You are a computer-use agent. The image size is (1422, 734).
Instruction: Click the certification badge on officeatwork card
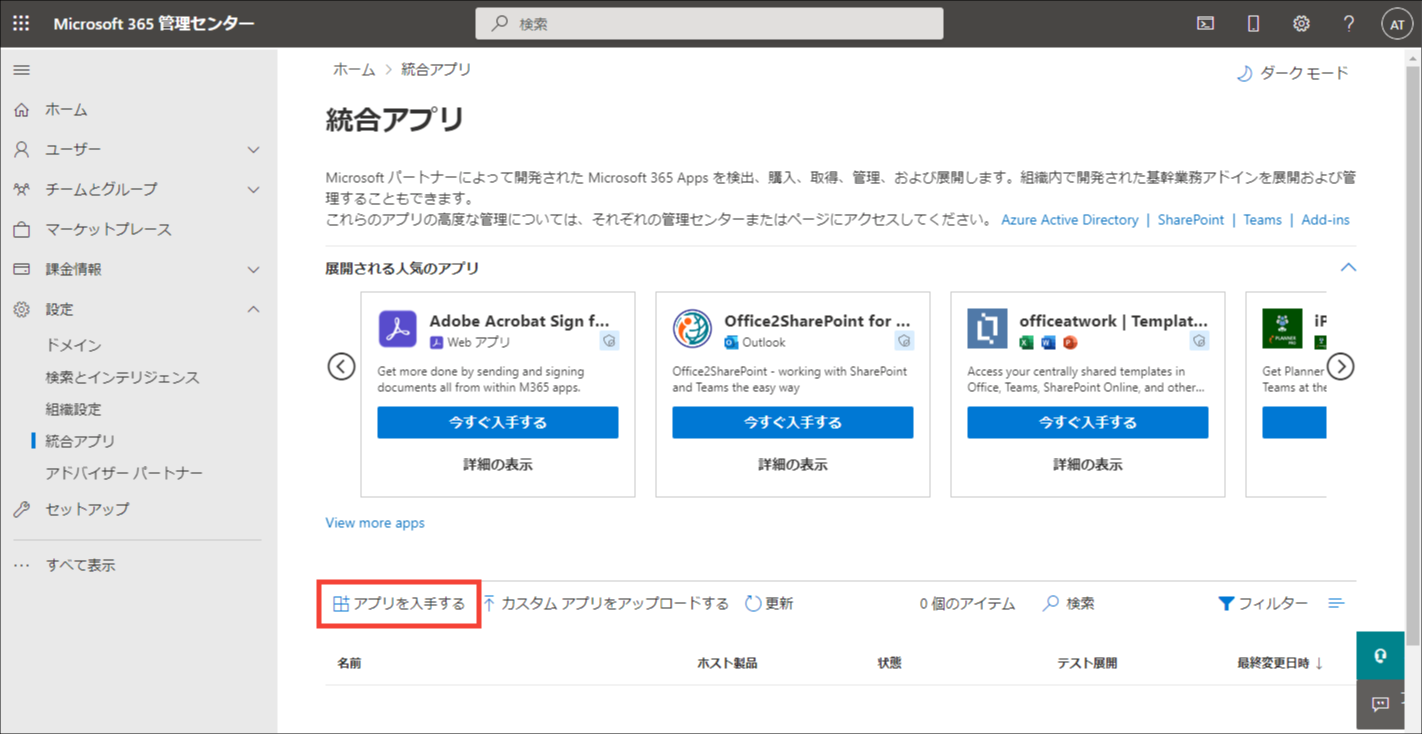[1199, 341]
